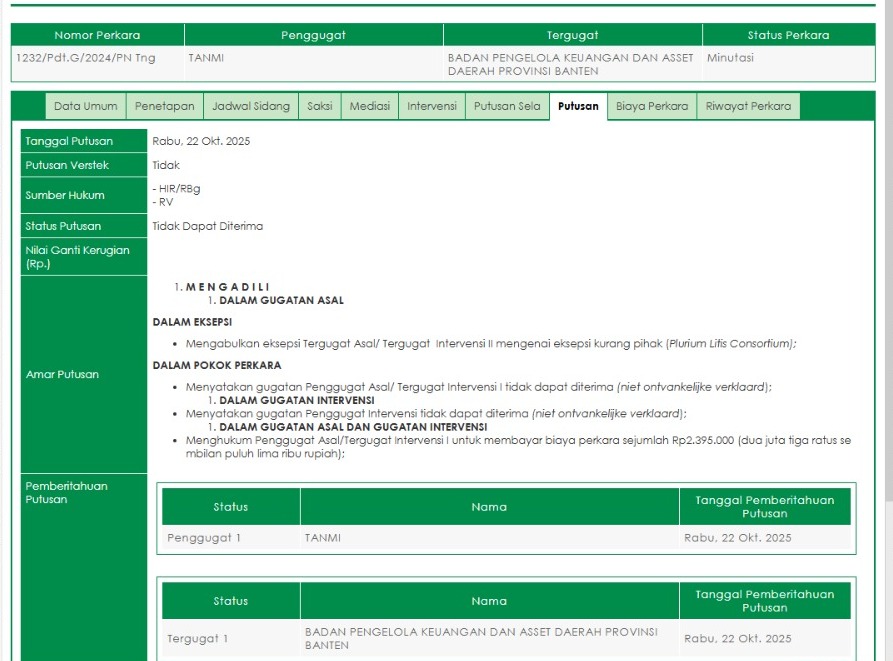893x661 pixels.
Task: Click the Status Putusan row label
Action: coord(63,226)
